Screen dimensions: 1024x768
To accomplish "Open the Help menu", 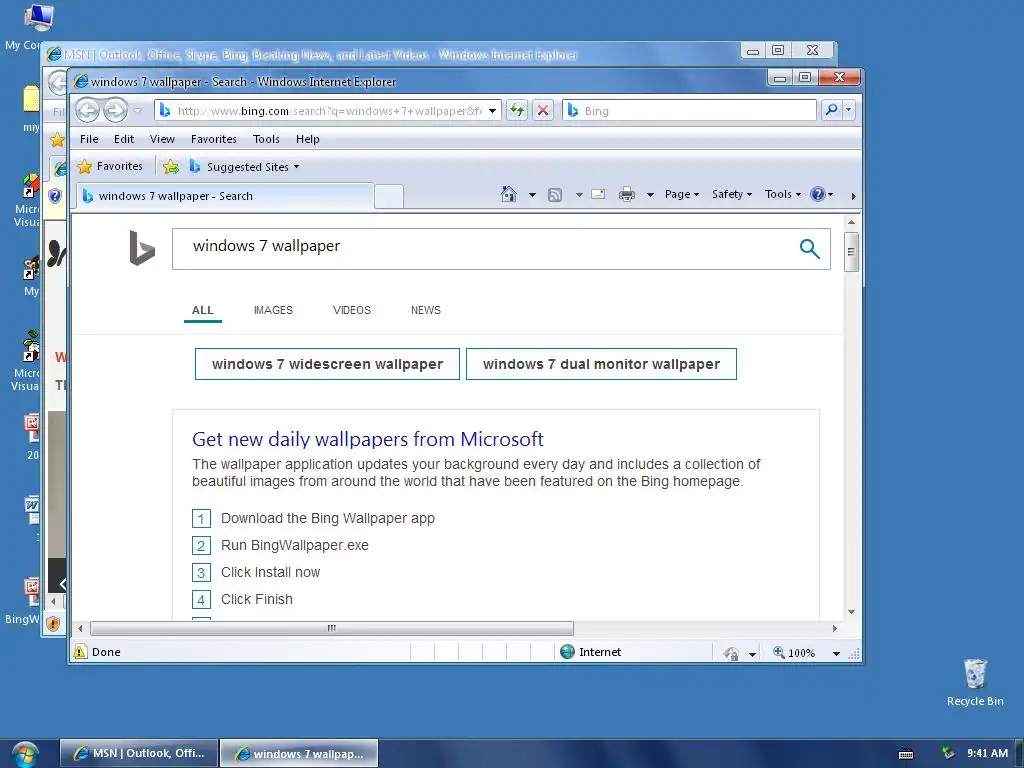I will pos(308,139).
